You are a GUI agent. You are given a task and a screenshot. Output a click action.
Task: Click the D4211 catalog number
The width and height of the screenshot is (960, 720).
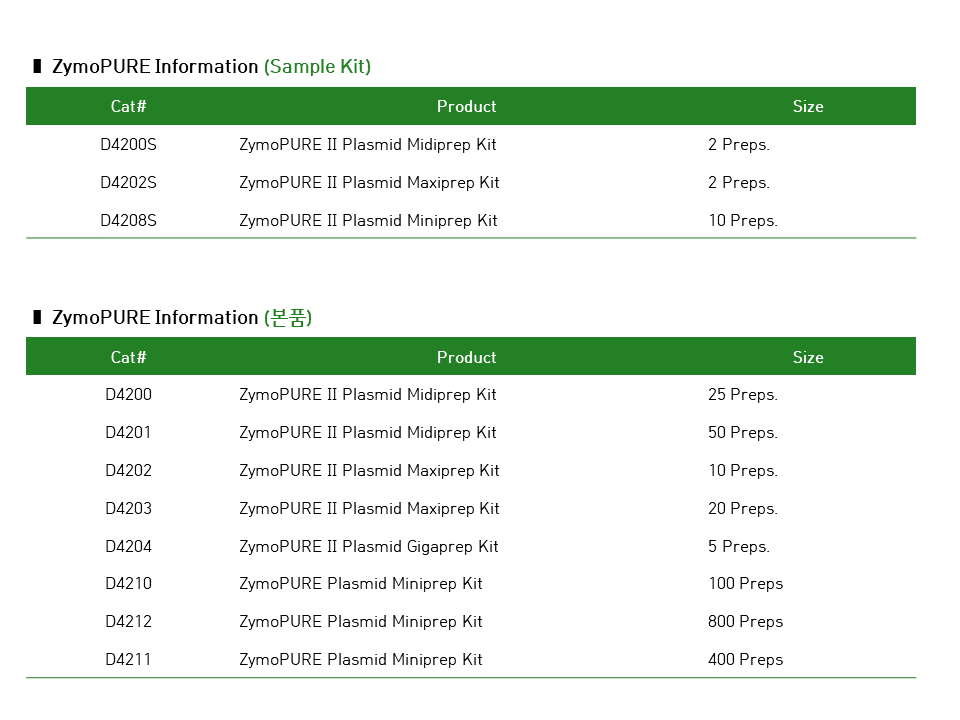(128, 660)
